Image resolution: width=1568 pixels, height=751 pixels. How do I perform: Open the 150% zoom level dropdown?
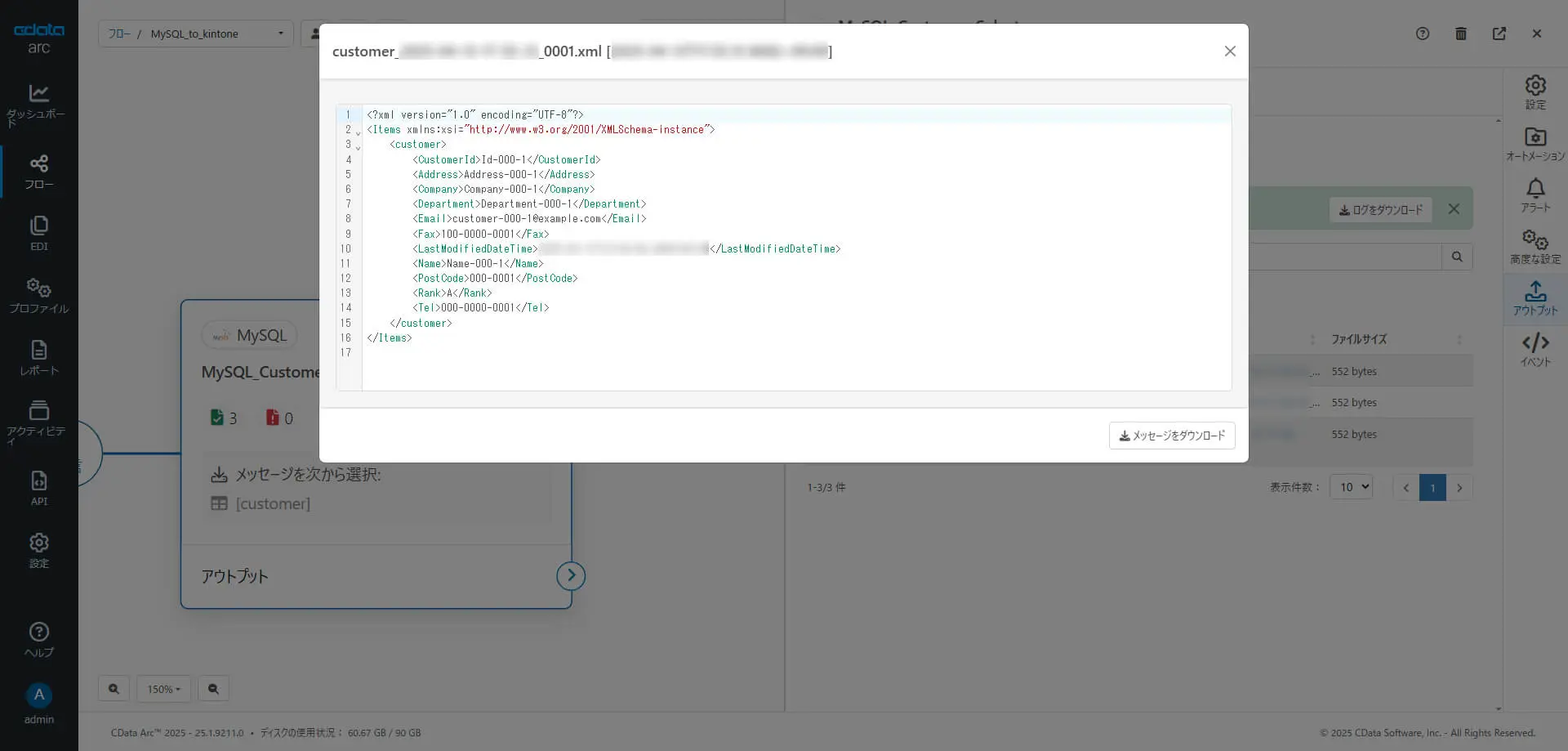pyautogui.click(x=163, y=689)
